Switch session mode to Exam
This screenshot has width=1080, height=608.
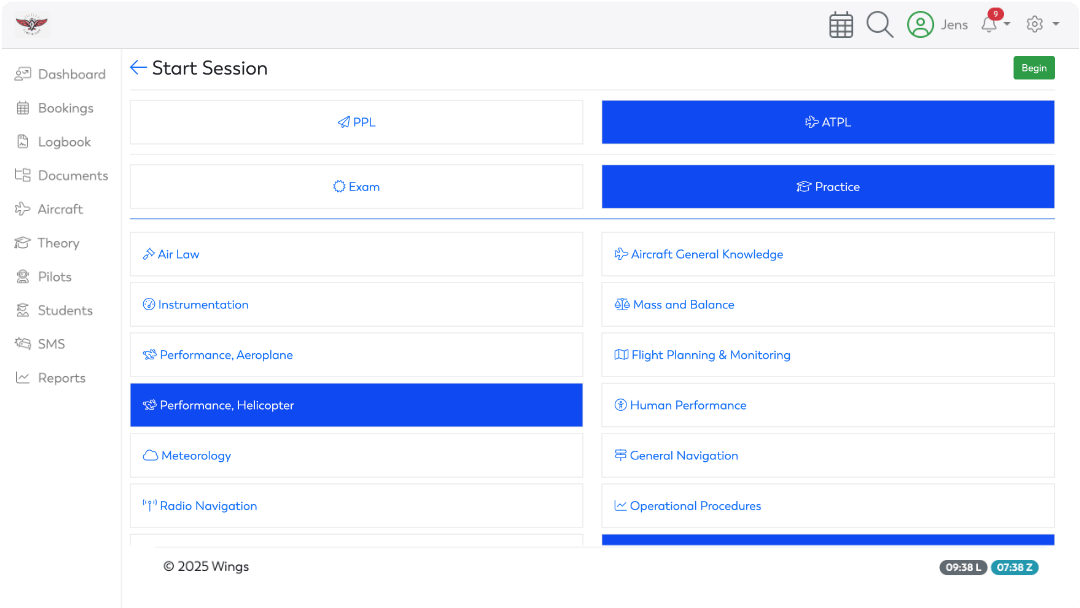[356, 187]
